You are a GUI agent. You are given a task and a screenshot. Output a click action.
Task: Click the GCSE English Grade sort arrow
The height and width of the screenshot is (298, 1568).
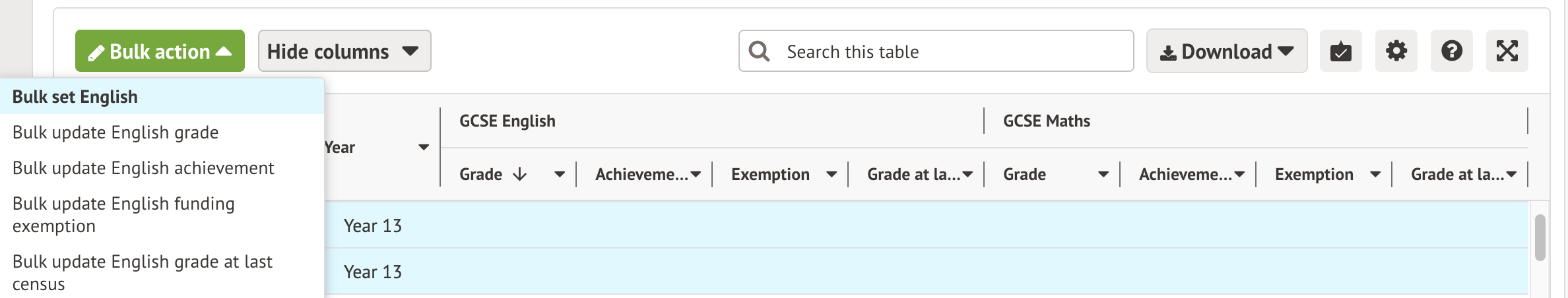(x=520, y=174)
